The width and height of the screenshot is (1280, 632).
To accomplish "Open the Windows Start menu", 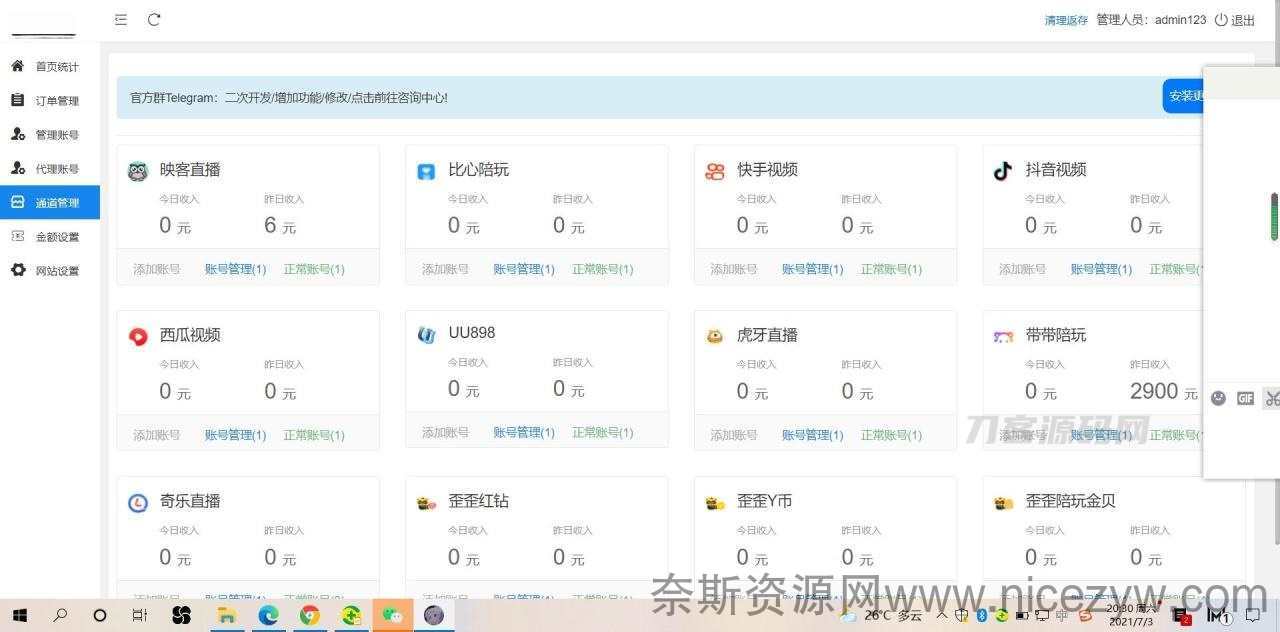I will pos(19,615).
